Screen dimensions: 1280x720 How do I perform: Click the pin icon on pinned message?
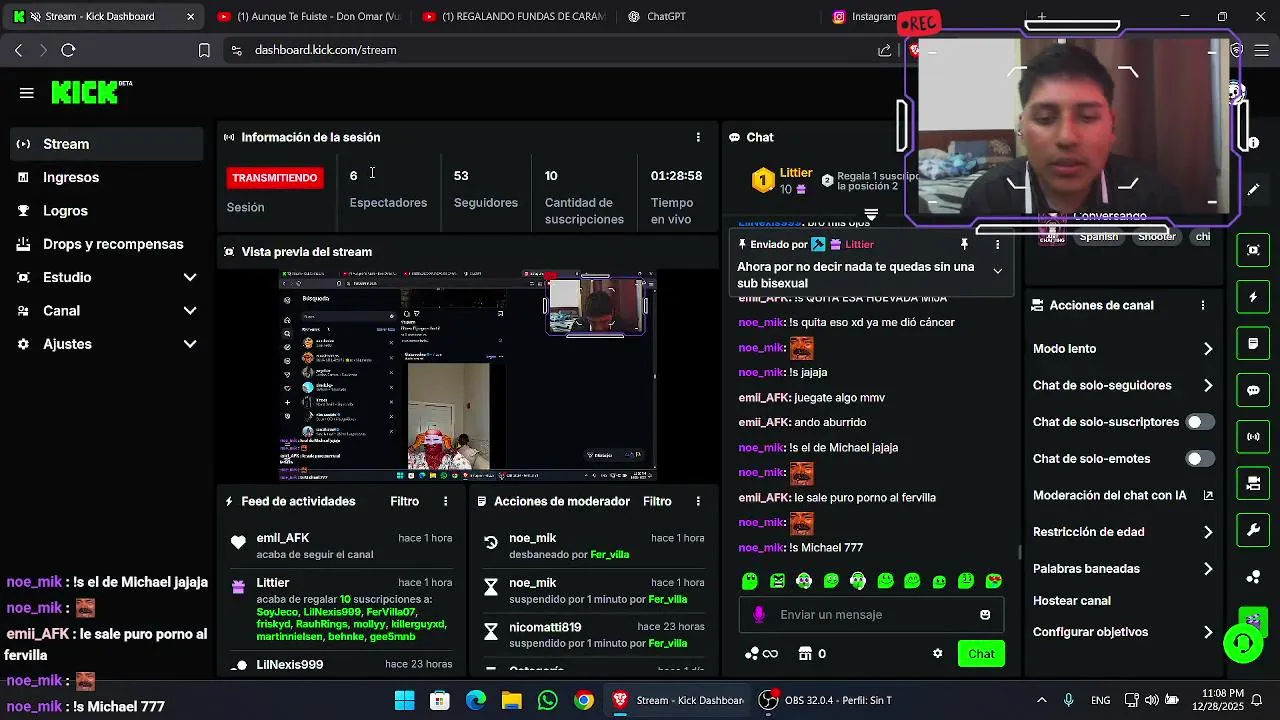tap(964, 244)
